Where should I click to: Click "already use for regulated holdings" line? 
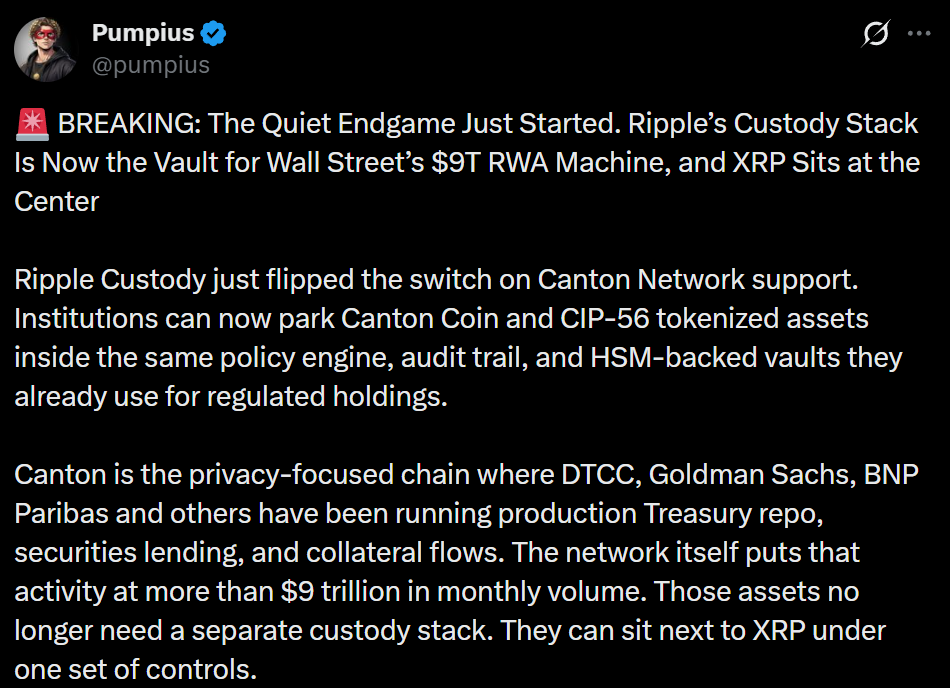pyautogui.click(x=231, y=397)
